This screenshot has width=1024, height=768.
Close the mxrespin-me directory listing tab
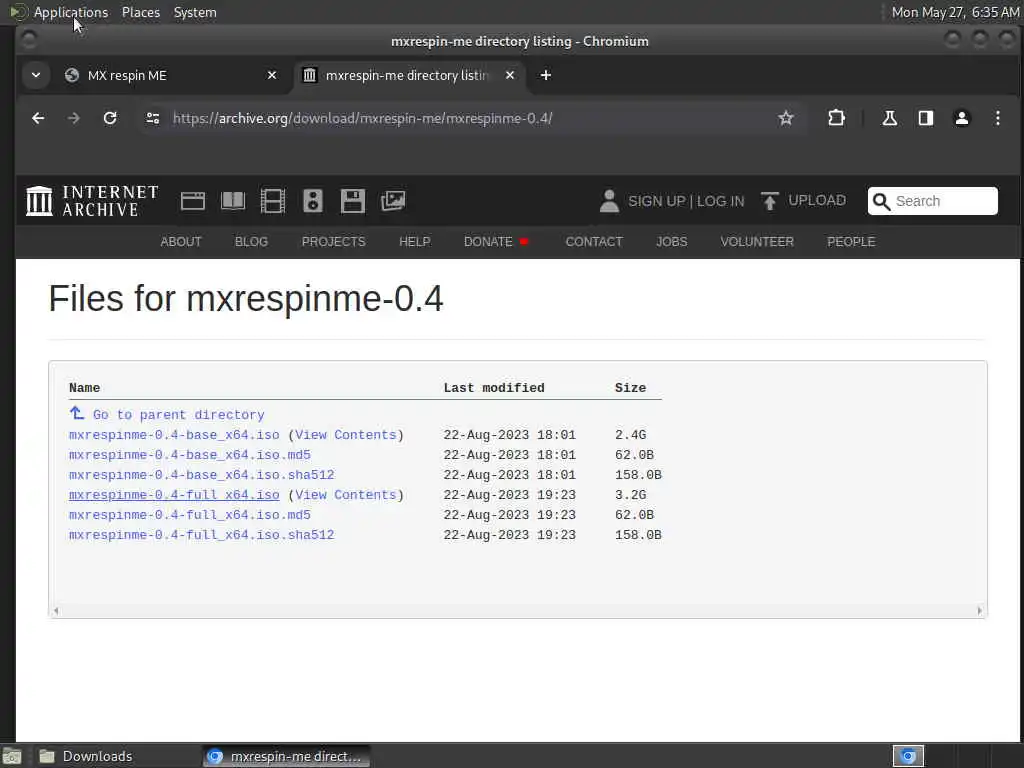click(510, 76)
